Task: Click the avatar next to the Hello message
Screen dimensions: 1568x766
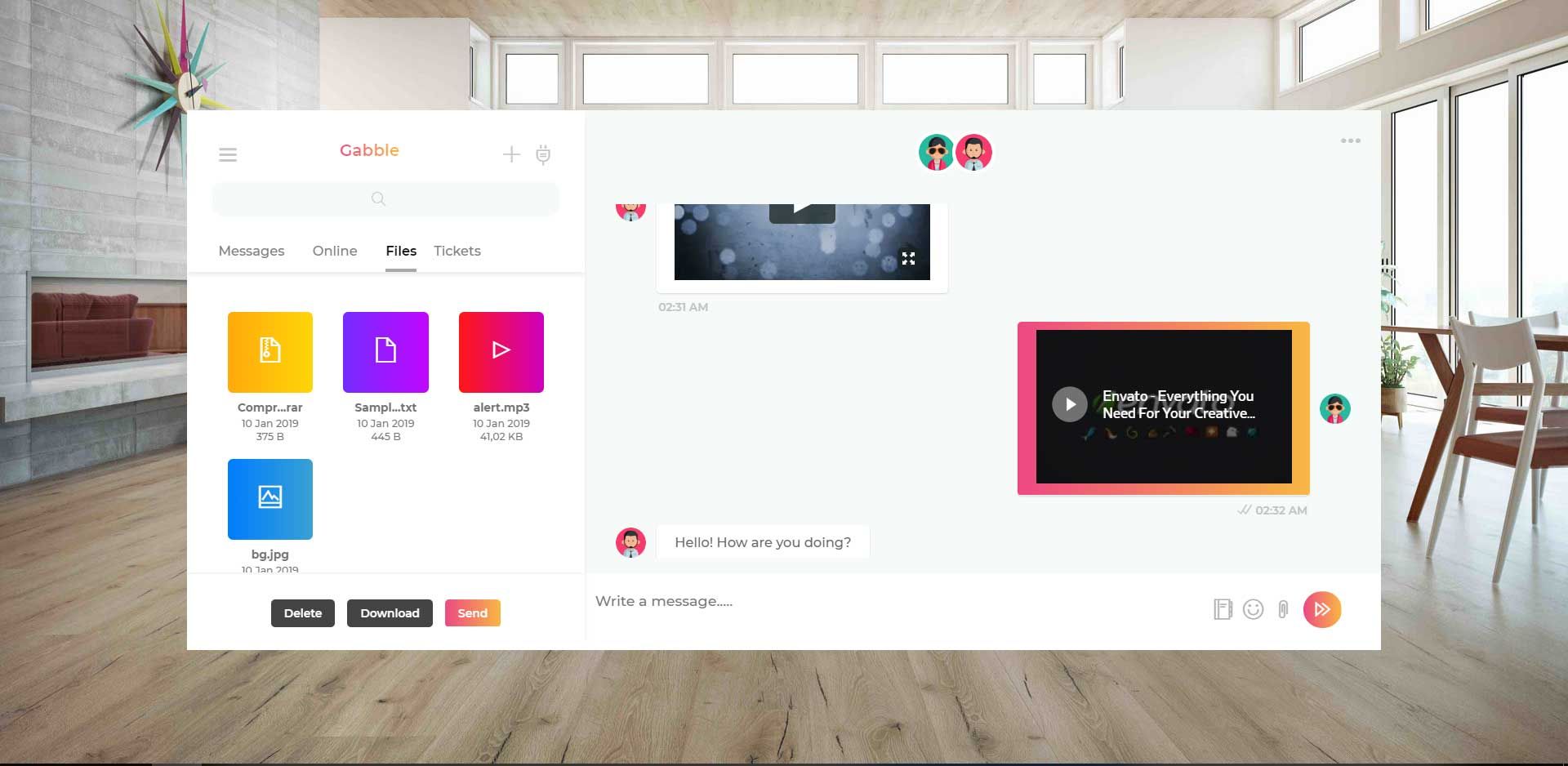Action: [x=630, y=542]
